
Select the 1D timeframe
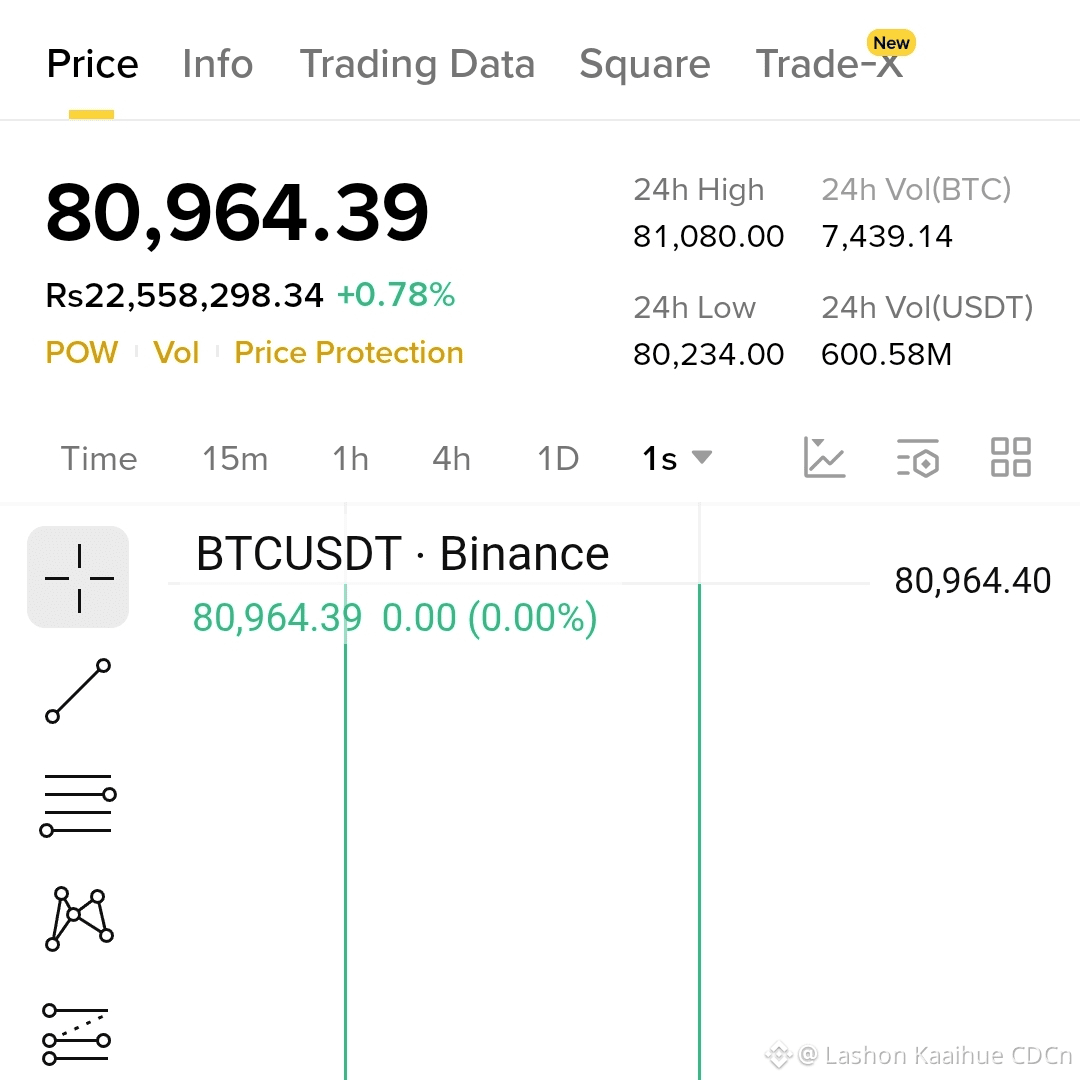point(558,458)
